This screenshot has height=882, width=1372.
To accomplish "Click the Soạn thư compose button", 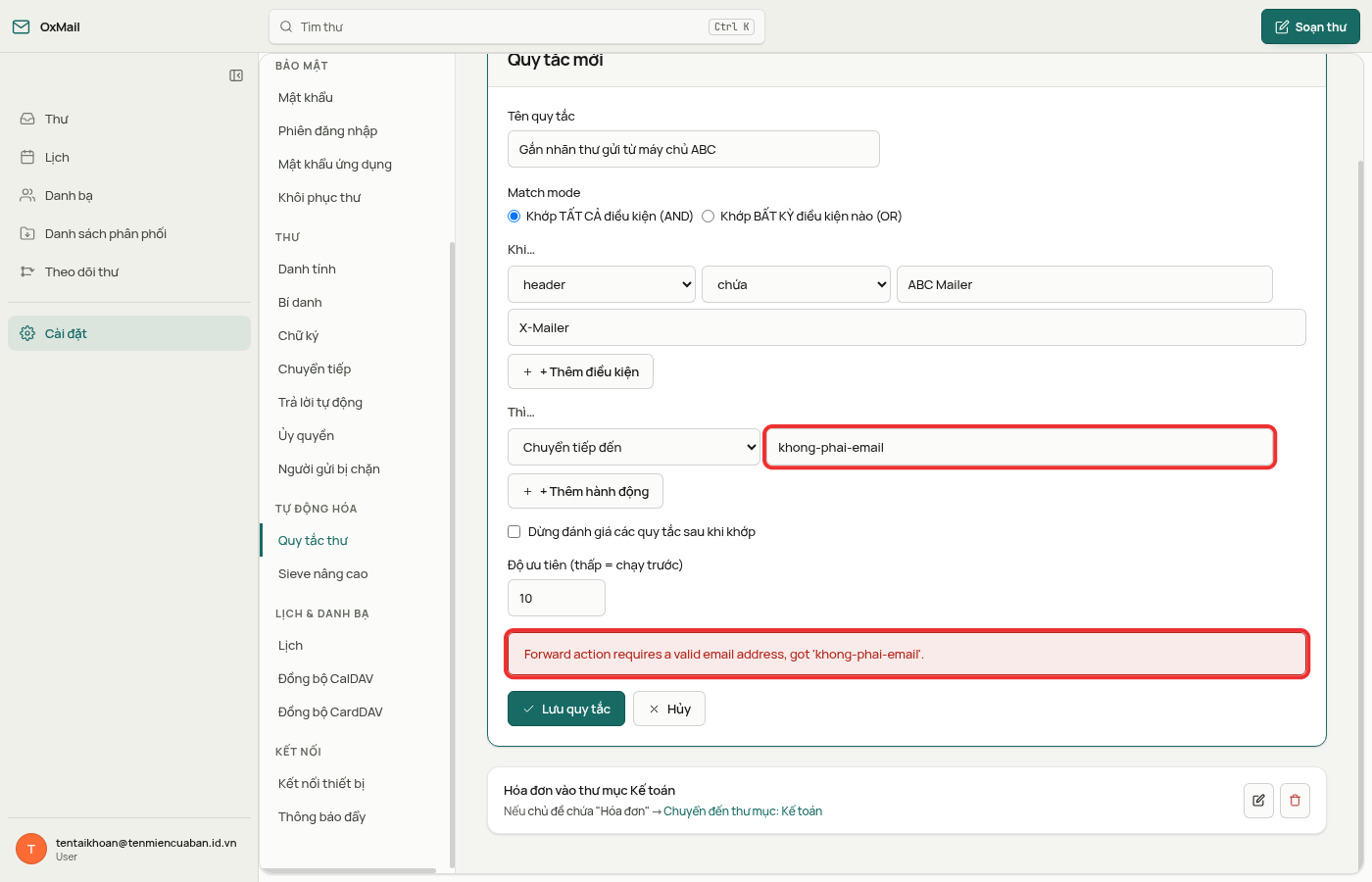I will coord(1310,26).
